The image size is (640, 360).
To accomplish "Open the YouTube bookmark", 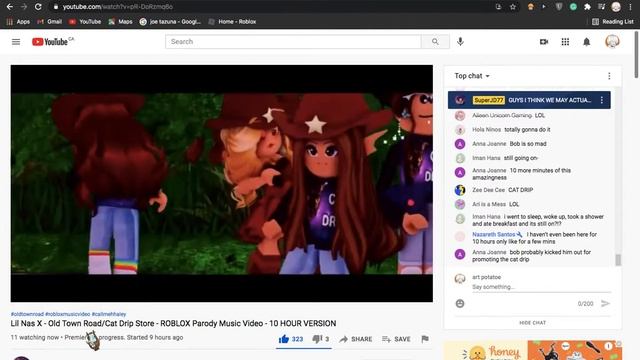I will click(x=85, y=22).
